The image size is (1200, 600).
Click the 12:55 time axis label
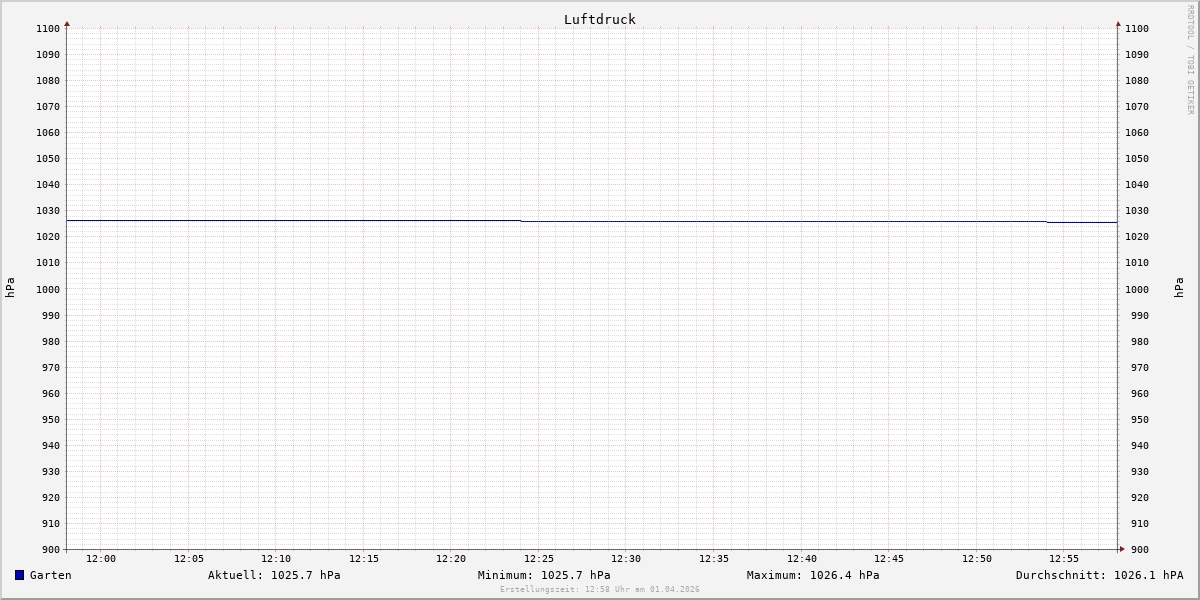[x=1064, y=559]
